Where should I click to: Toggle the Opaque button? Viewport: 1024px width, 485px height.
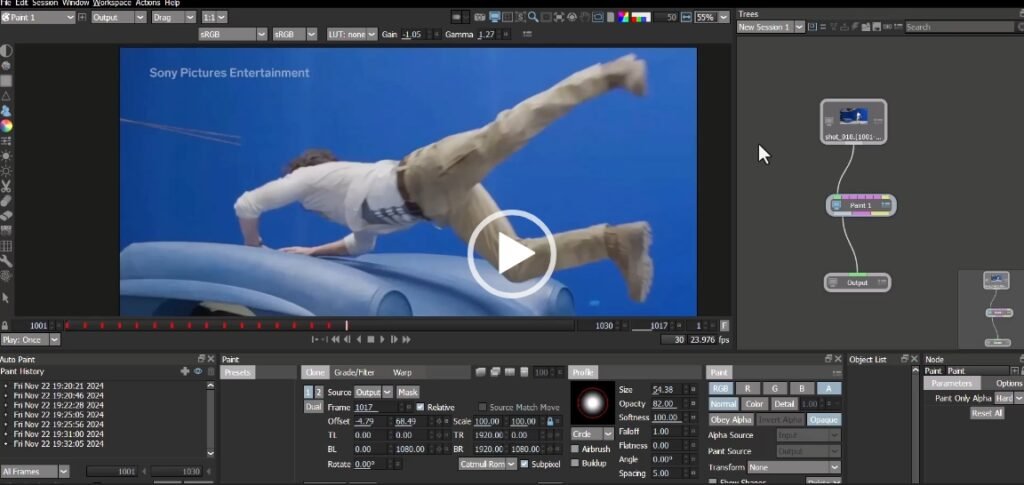coord(824,420)
